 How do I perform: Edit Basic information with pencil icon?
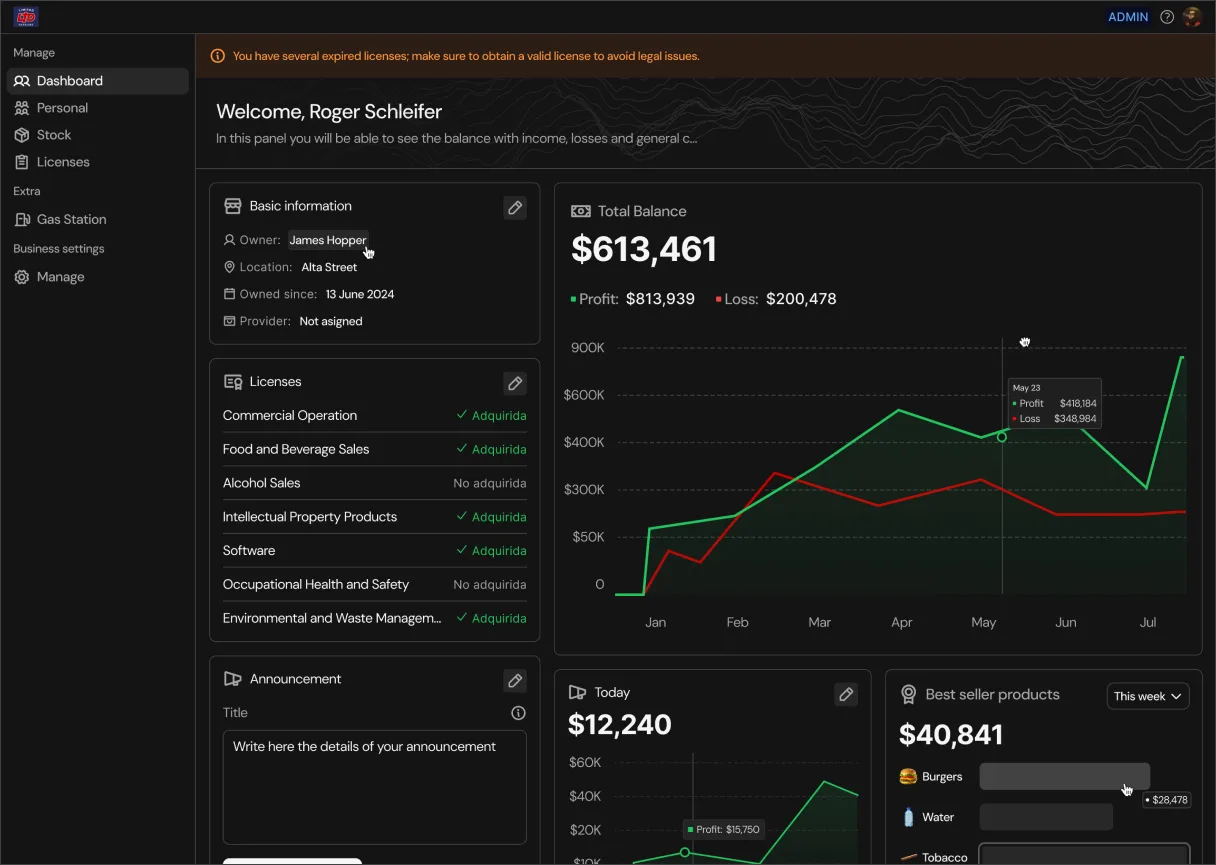point(515,208)
